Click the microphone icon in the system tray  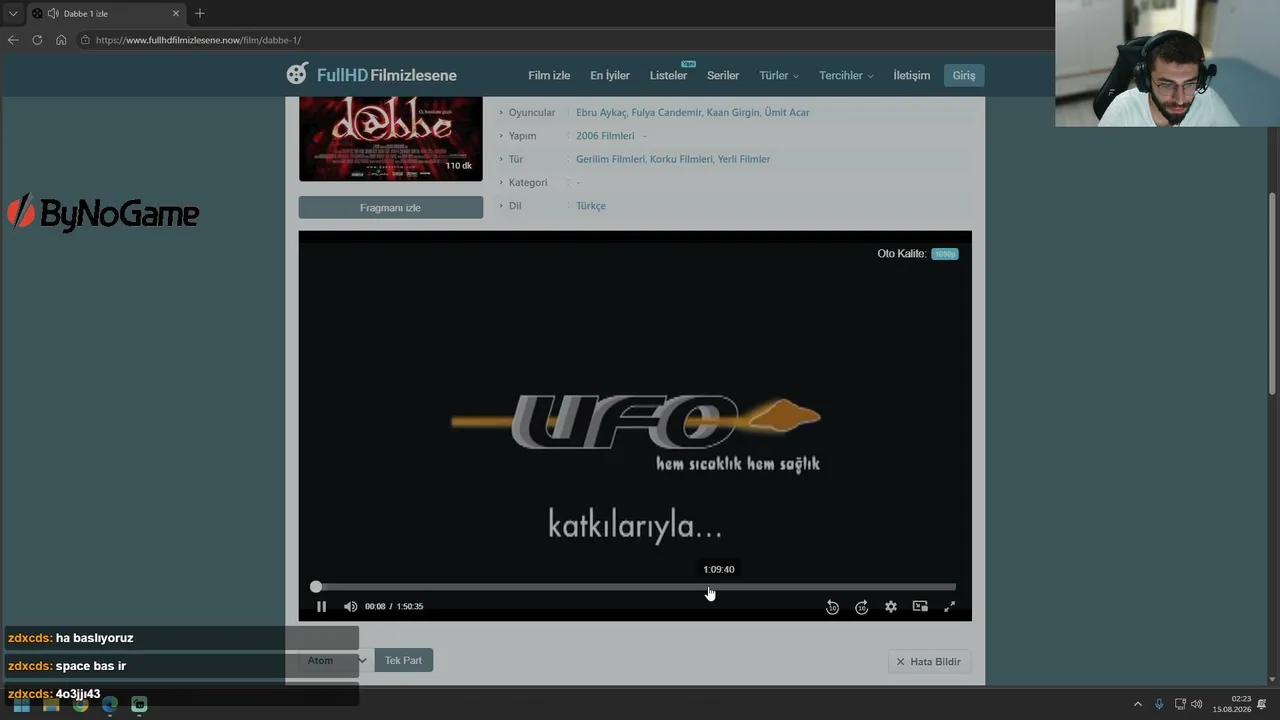1159,705
